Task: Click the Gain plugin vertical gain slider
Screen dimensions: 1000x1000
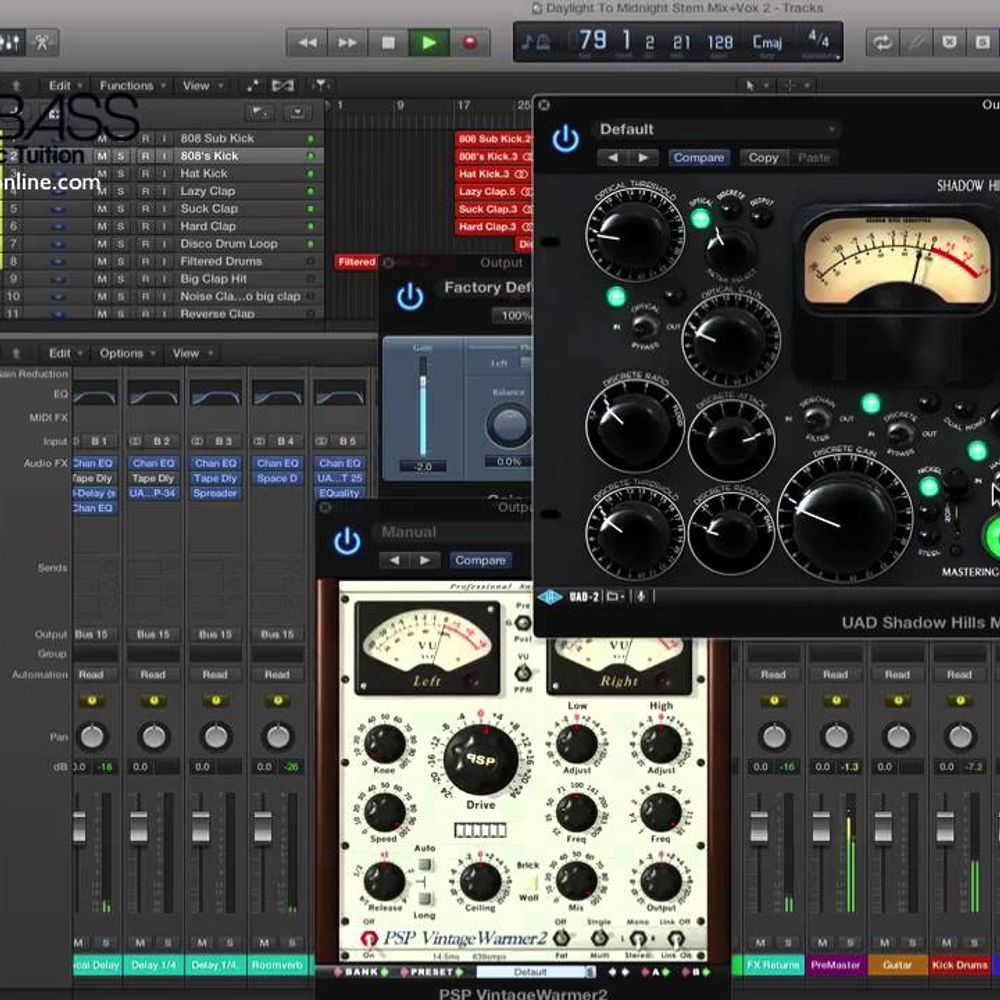Action: [422, 406]
